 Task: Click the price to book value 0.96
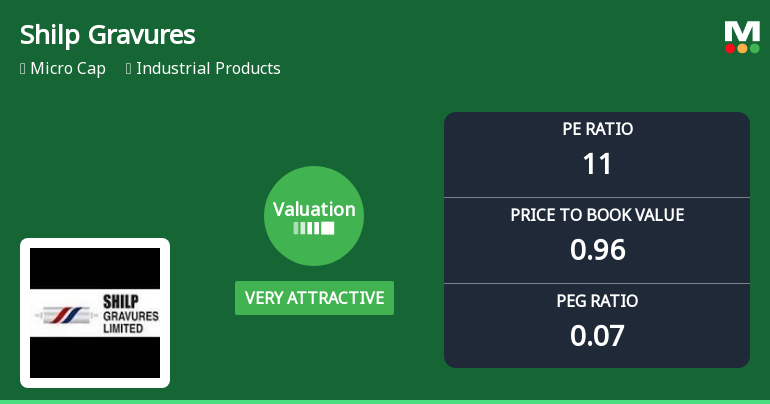click(x=598, y=250)
